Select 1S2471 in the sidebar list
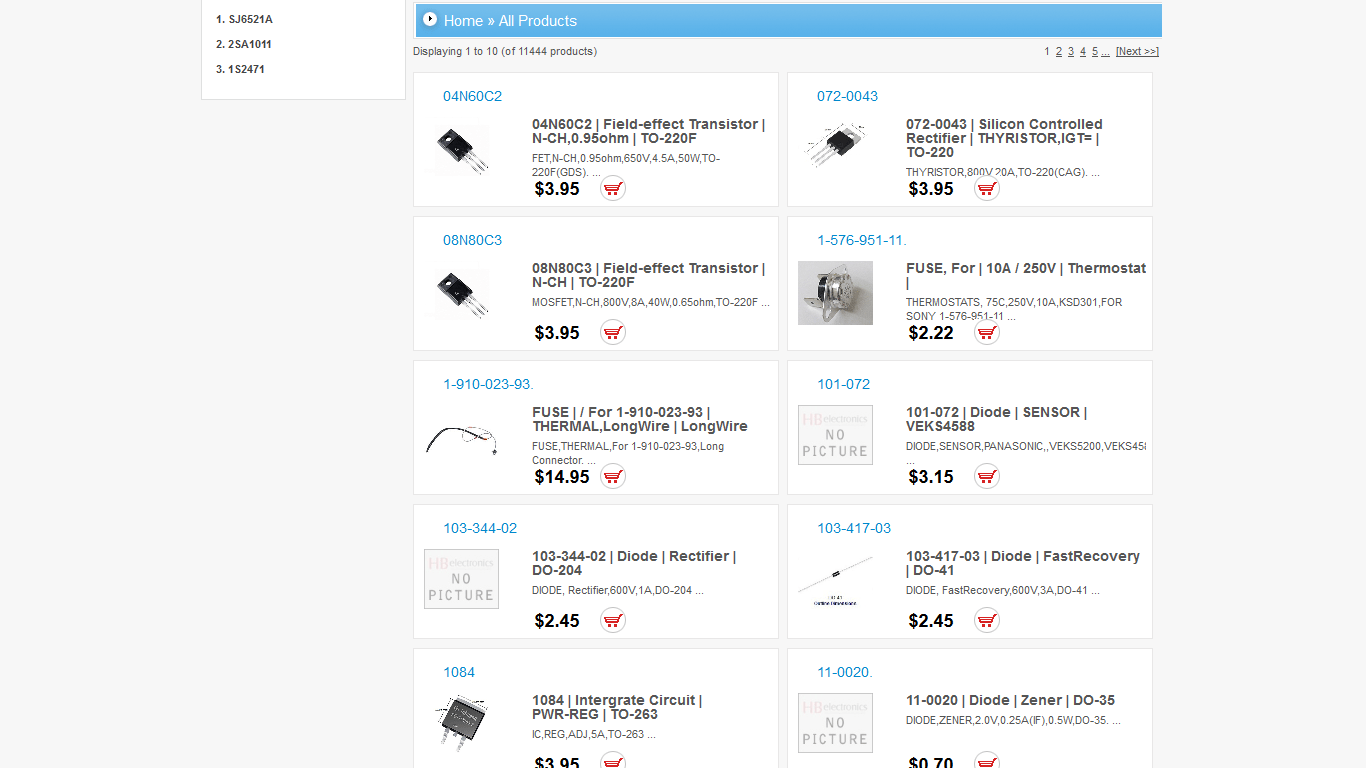Image resolution: width=1366 pixels, height=768 pixels. 246,69
